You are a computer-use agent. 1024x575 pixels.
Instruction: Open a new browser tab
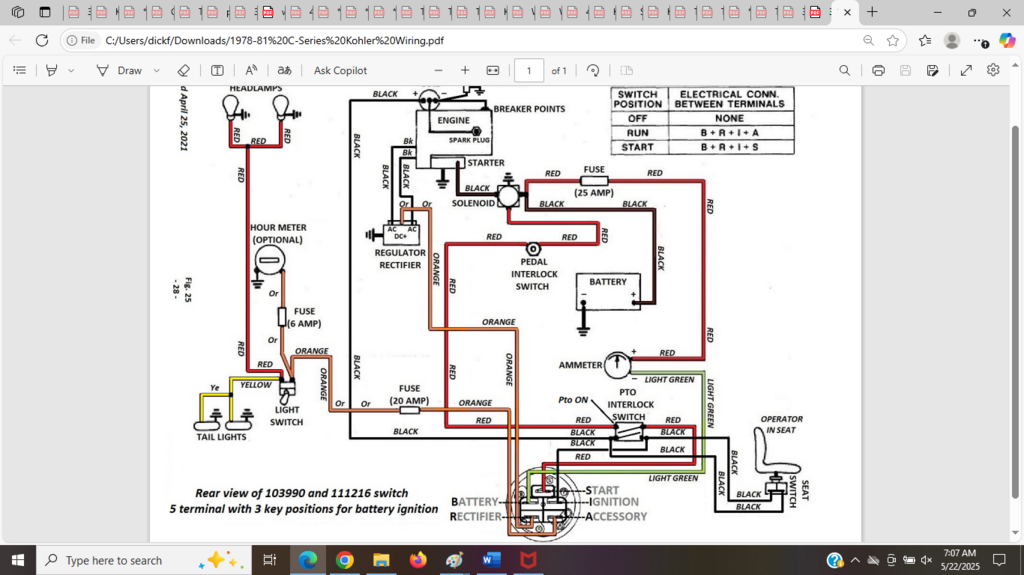[x=872, y=12]
